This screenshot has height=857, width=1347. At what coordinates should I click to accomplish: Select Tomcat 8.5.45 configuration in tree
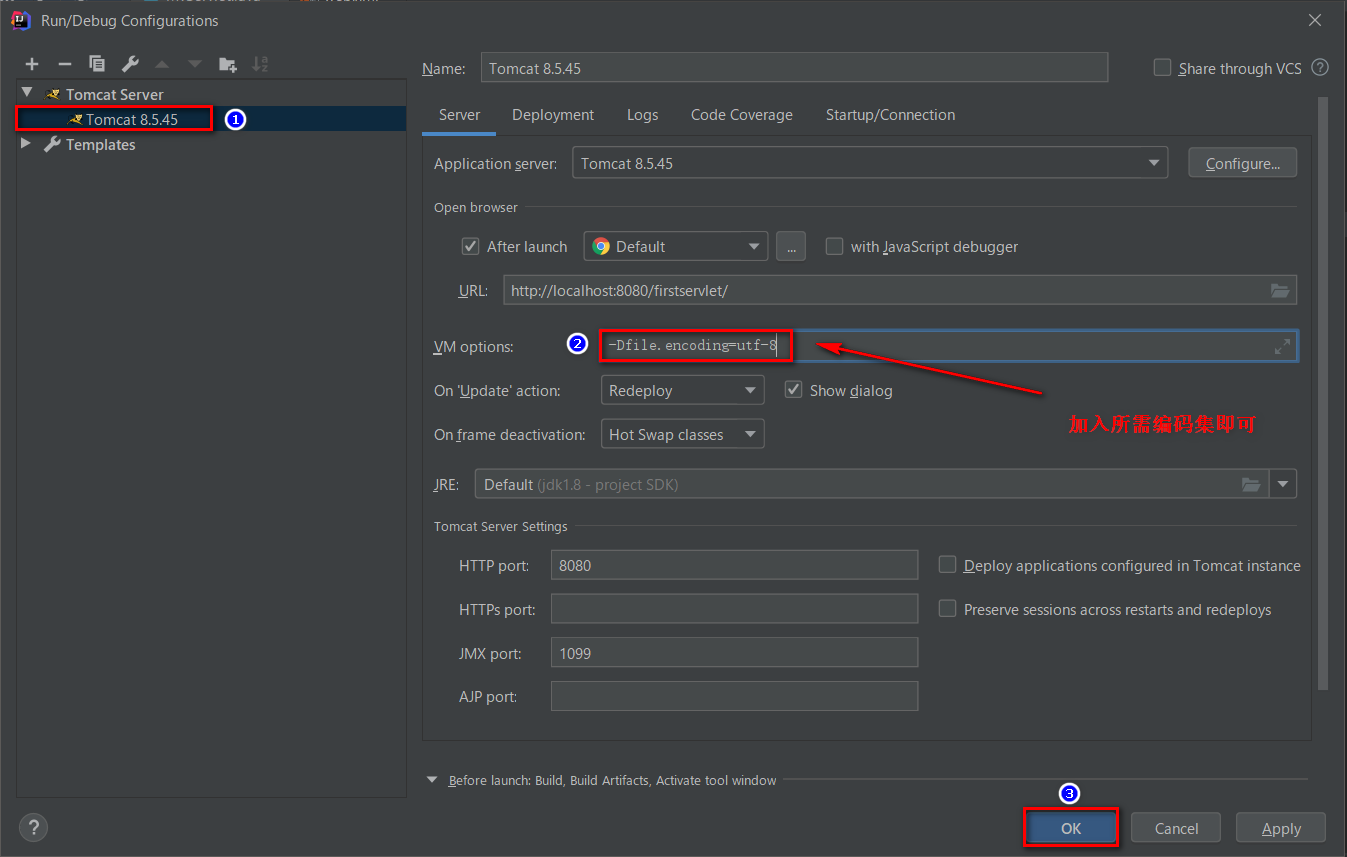coord(211,119)
